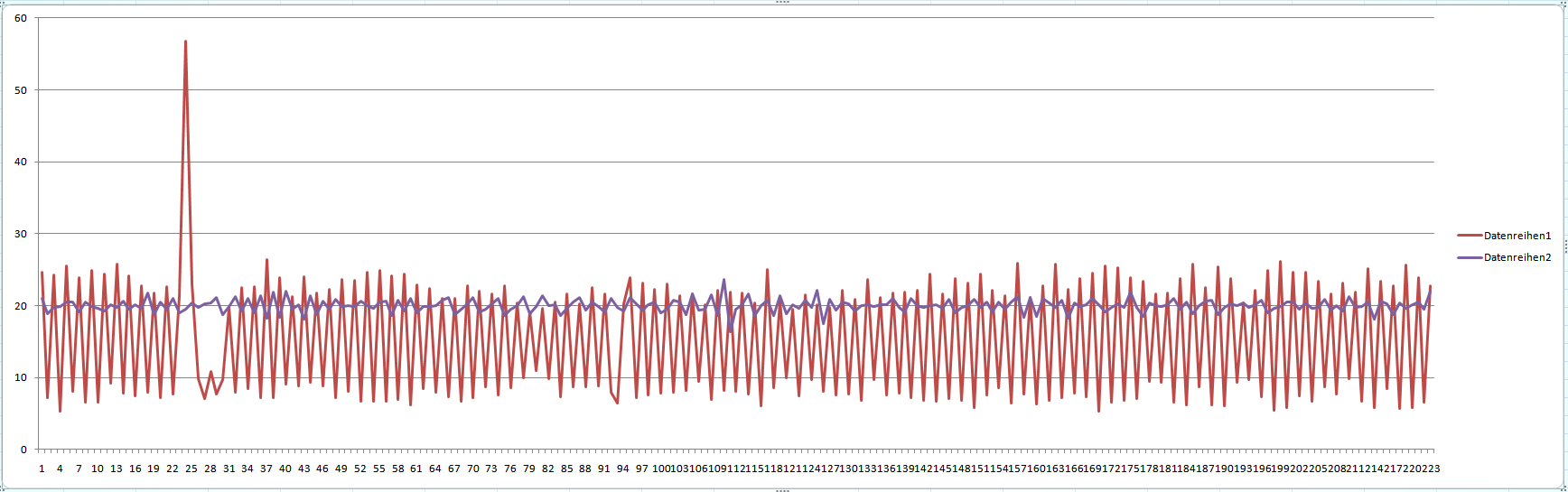Select y-axis label 10
The height and width of the screenshot is (492, 1568).
coord(21,377)
